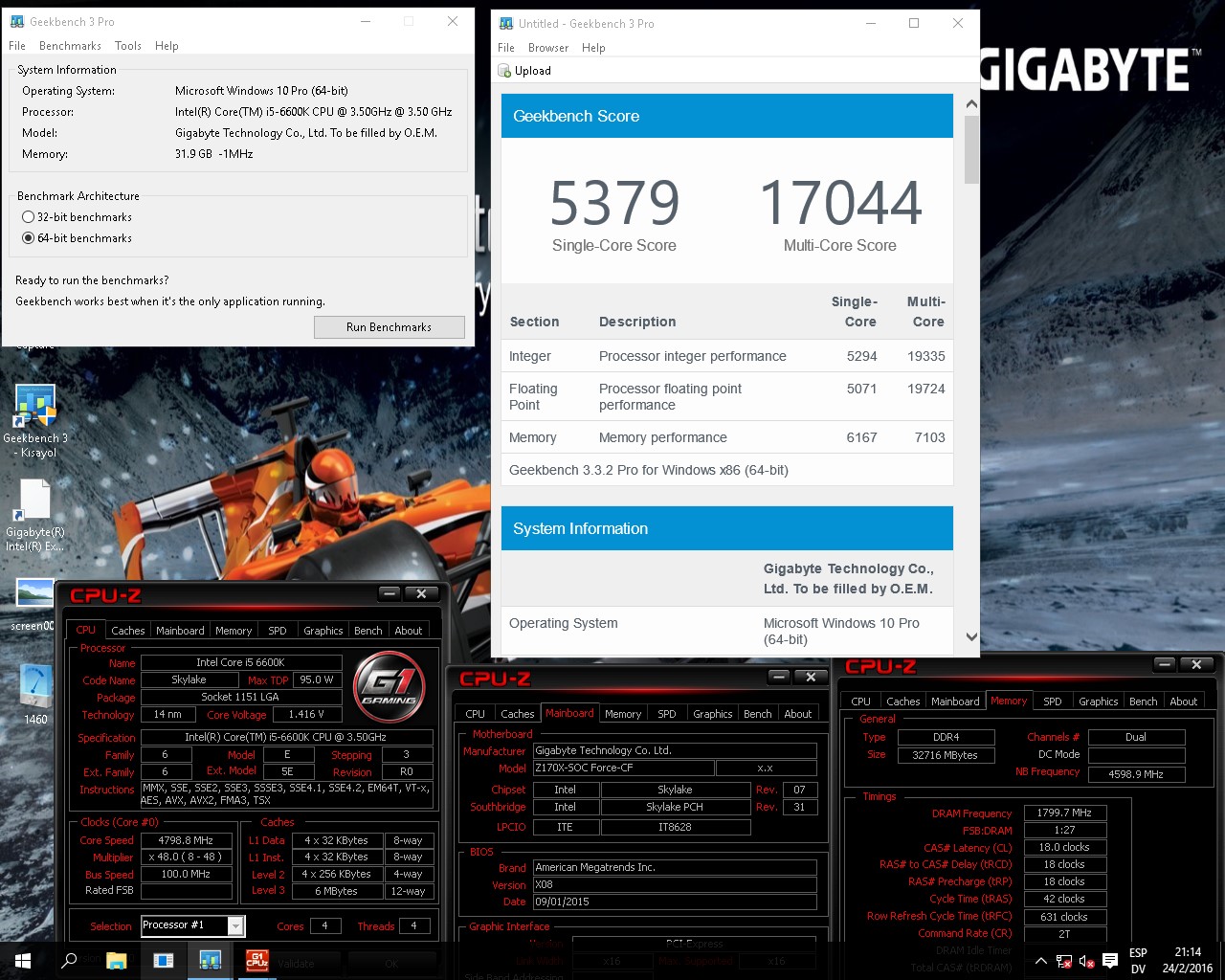Switch to CPU tab in right CPU-Z window
This screenshot has height=980, width=1225.
861,702
